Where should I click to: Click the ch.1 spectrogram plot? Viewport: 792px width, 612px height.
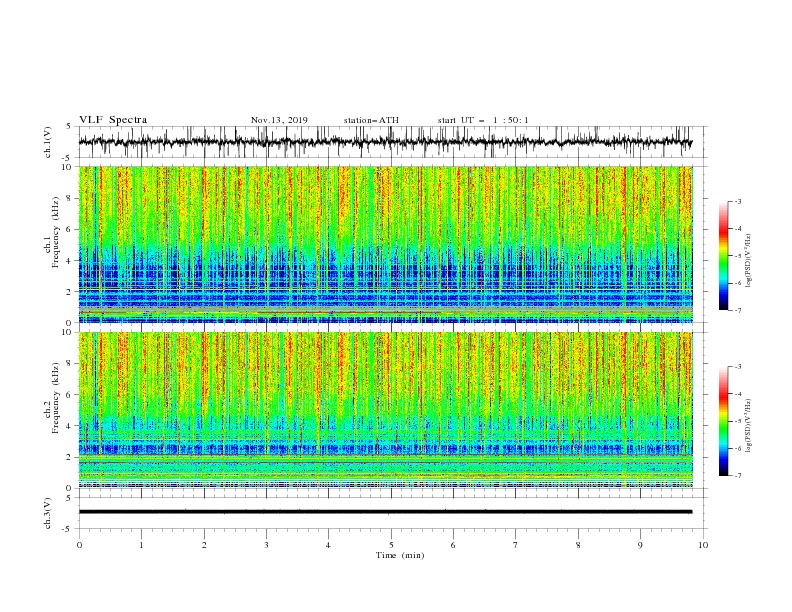[385, 244]
